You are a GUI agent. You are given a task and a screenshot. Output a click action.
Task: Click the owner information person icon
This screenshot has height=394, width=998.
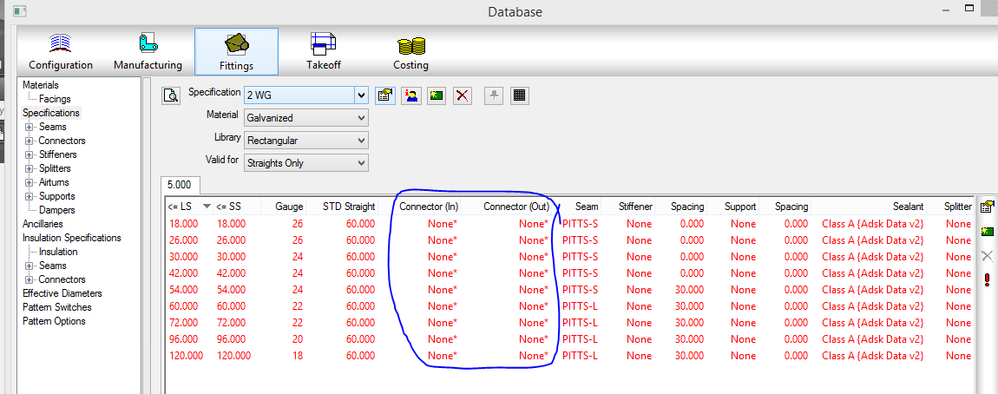[412, 95]
